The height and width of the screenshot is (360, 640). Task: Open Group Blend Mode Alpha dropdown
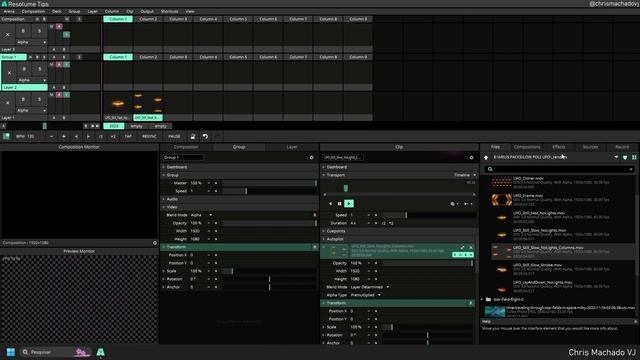[201, 215]
